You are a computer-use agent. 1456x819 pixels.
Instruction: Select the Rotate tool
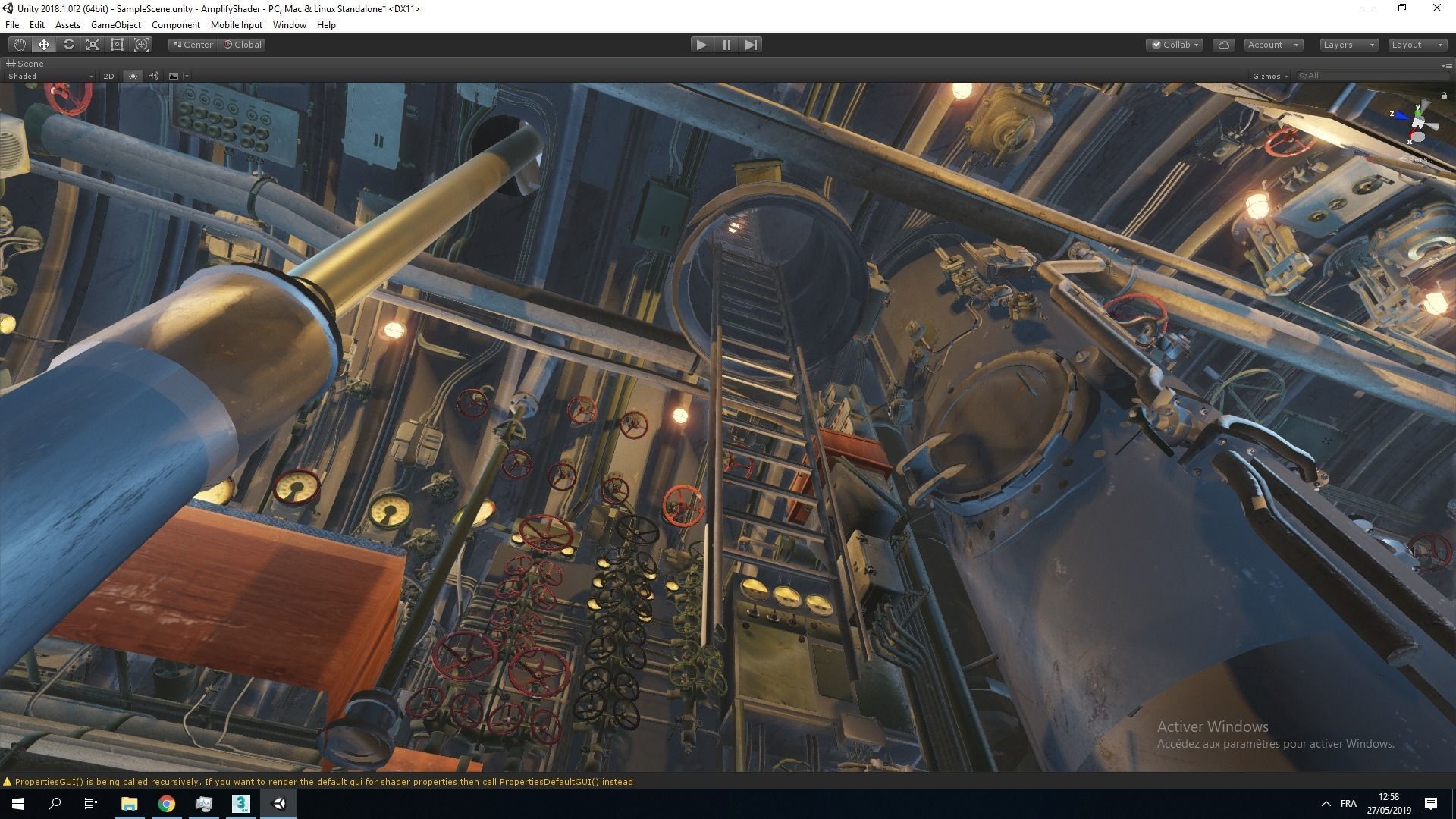[x=68, y=45]
